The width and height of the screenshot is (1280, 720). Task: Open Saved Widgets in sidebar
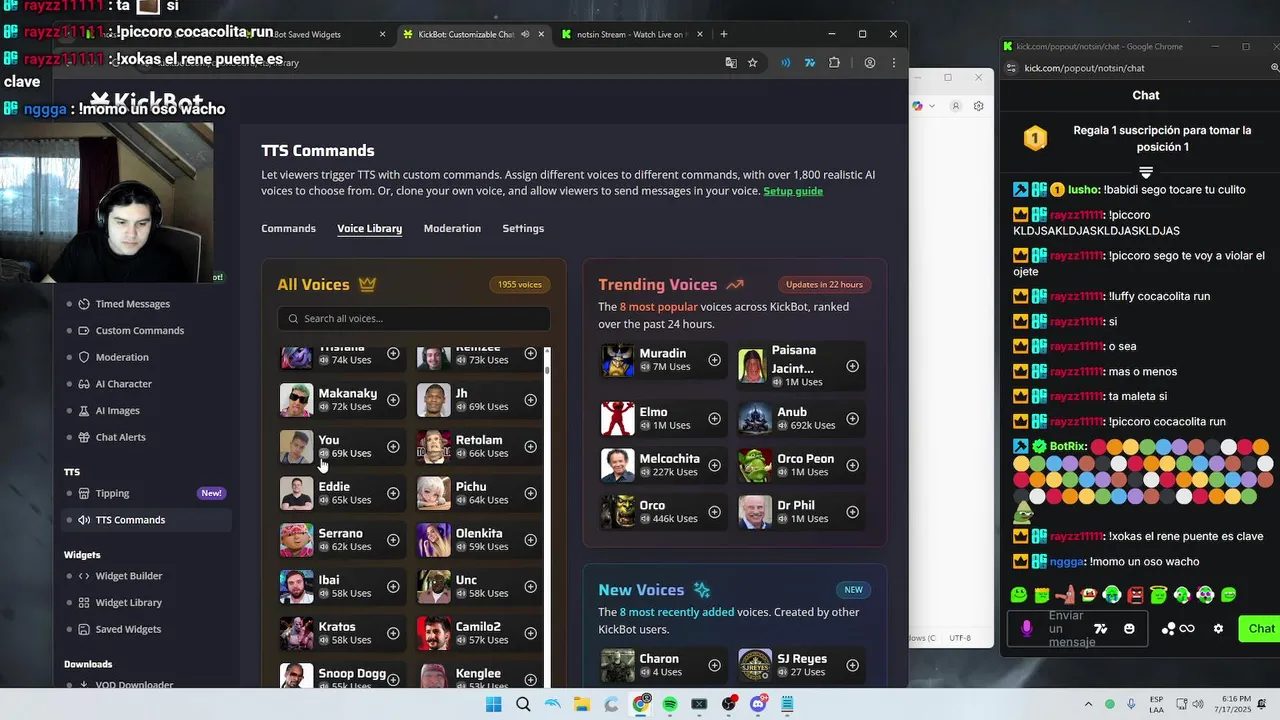coord(128,629)
